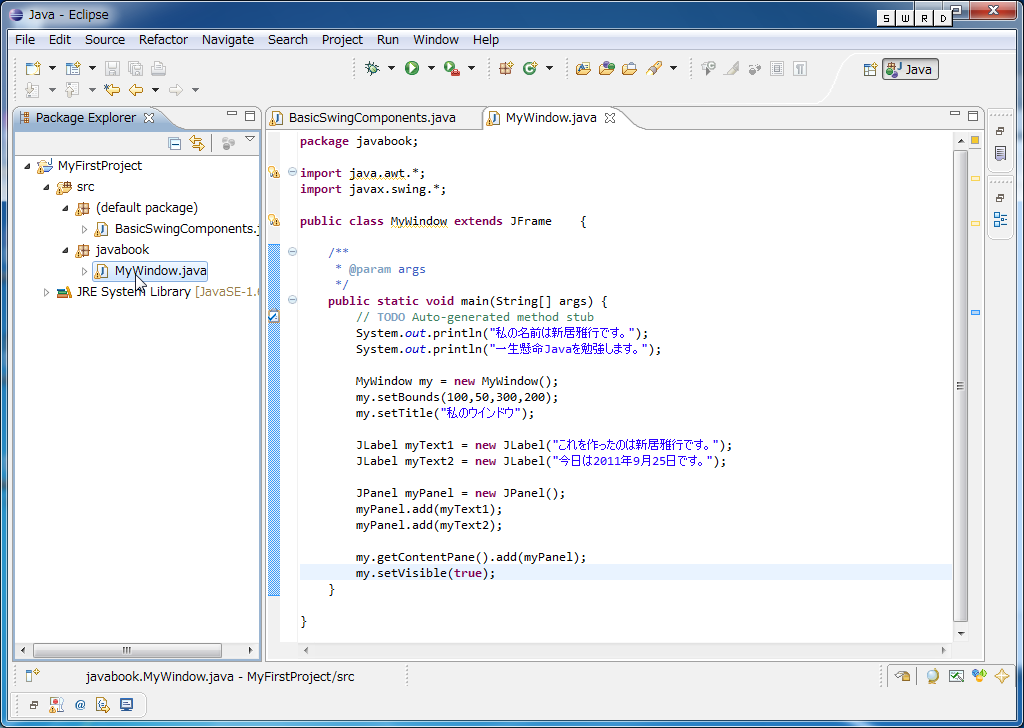This screenshot has height=728, width=1024.
Task: Expand the JRE System Library node
Action: click(x=46, y=292)
